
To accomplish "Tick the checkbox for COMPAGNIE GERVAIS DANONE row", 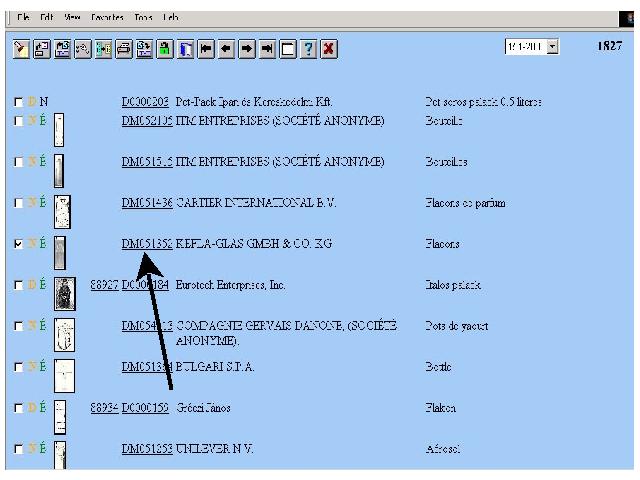I will [x=18, y=326].
